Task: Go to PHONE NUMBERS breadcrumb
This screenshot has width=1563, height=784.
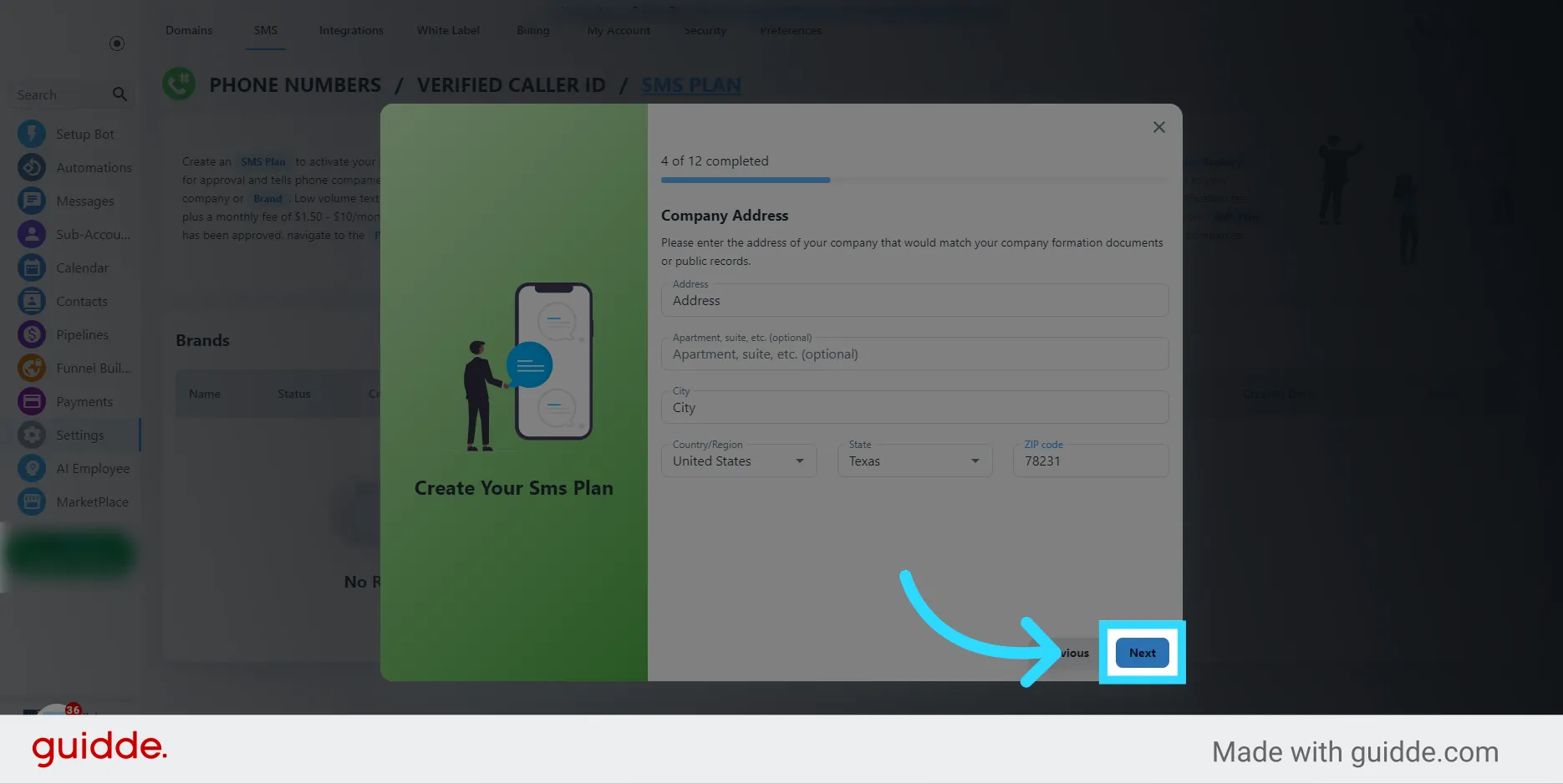Action: coord(295,85)
